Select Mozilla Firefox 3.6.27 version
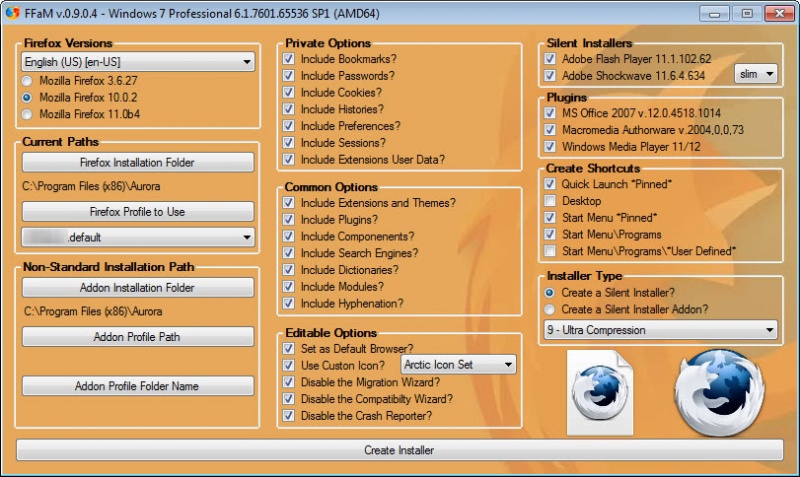 (x=27, y=81)
